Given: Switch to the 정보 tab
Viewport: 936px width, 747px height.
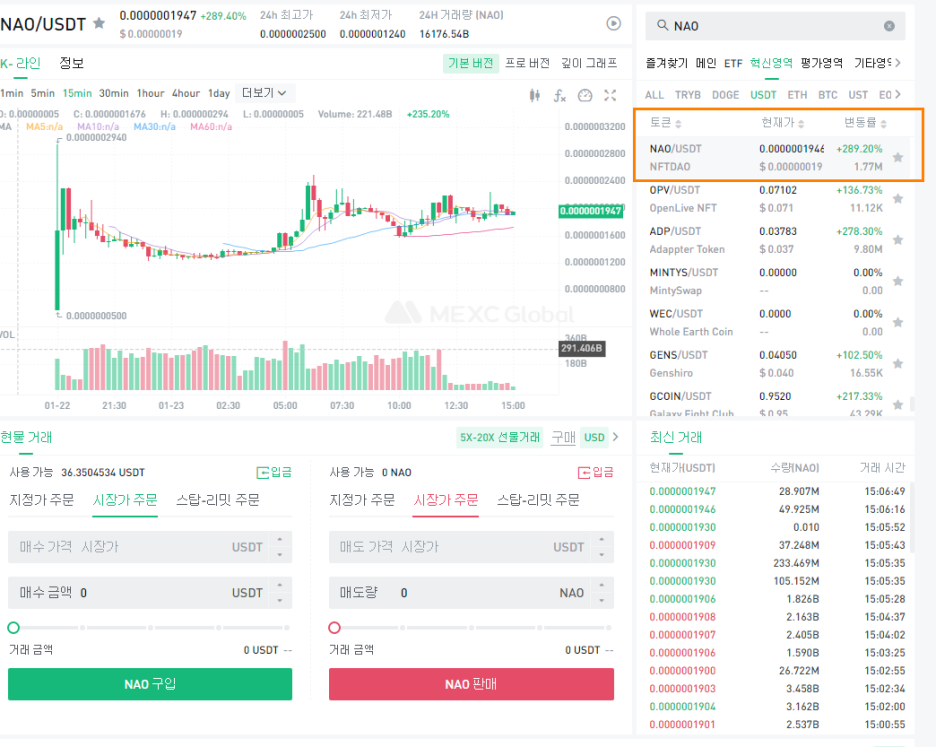Looking at the screenshot, I should click(x=72, y=63).
